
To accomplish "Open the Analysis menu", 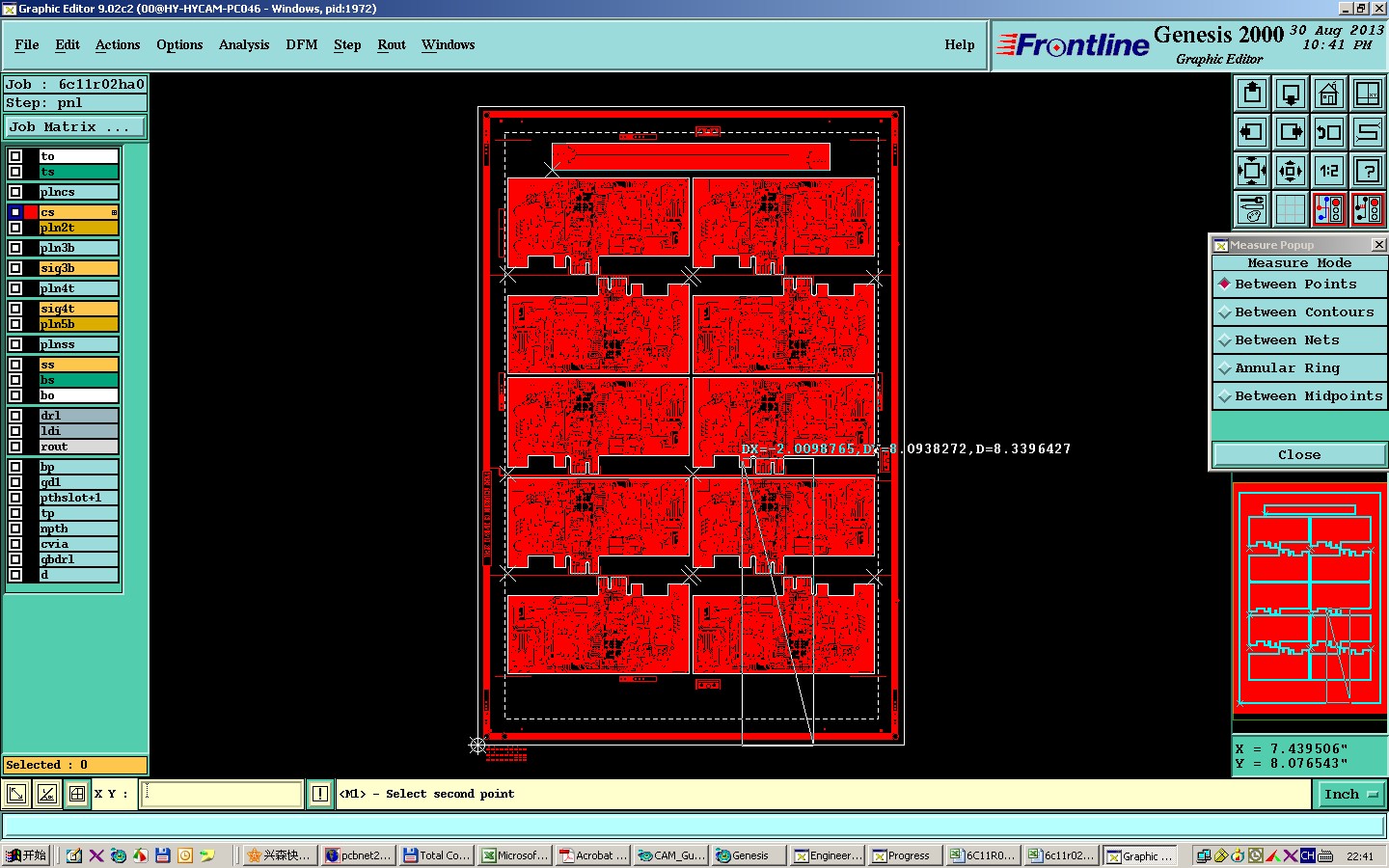I will point(244,45).
